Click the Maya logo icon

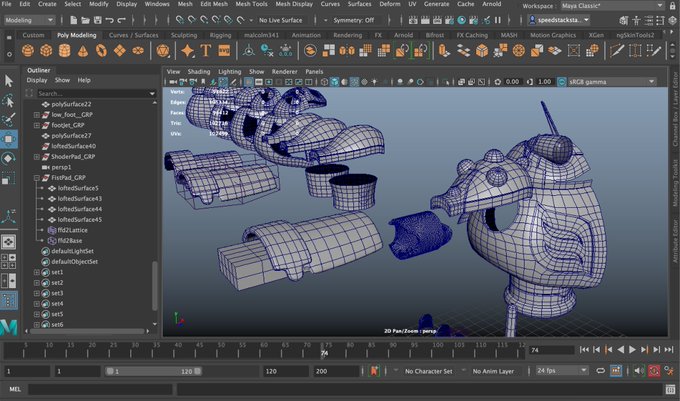click(9, 327)
